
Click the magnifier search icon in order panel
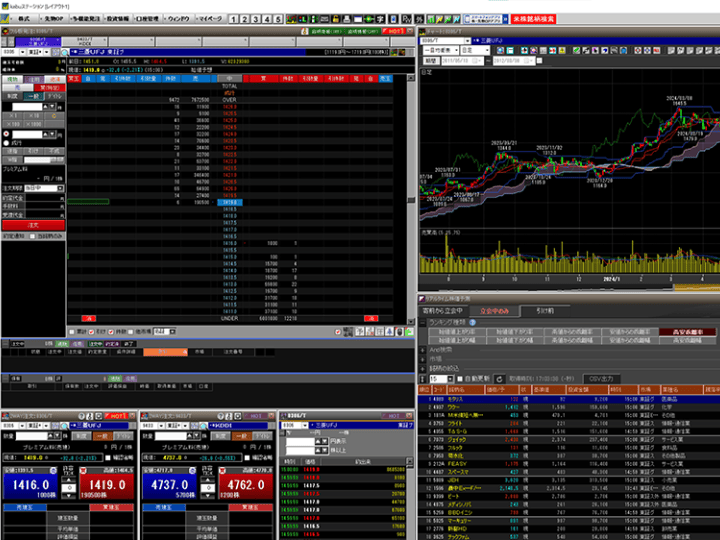point(65,52)
